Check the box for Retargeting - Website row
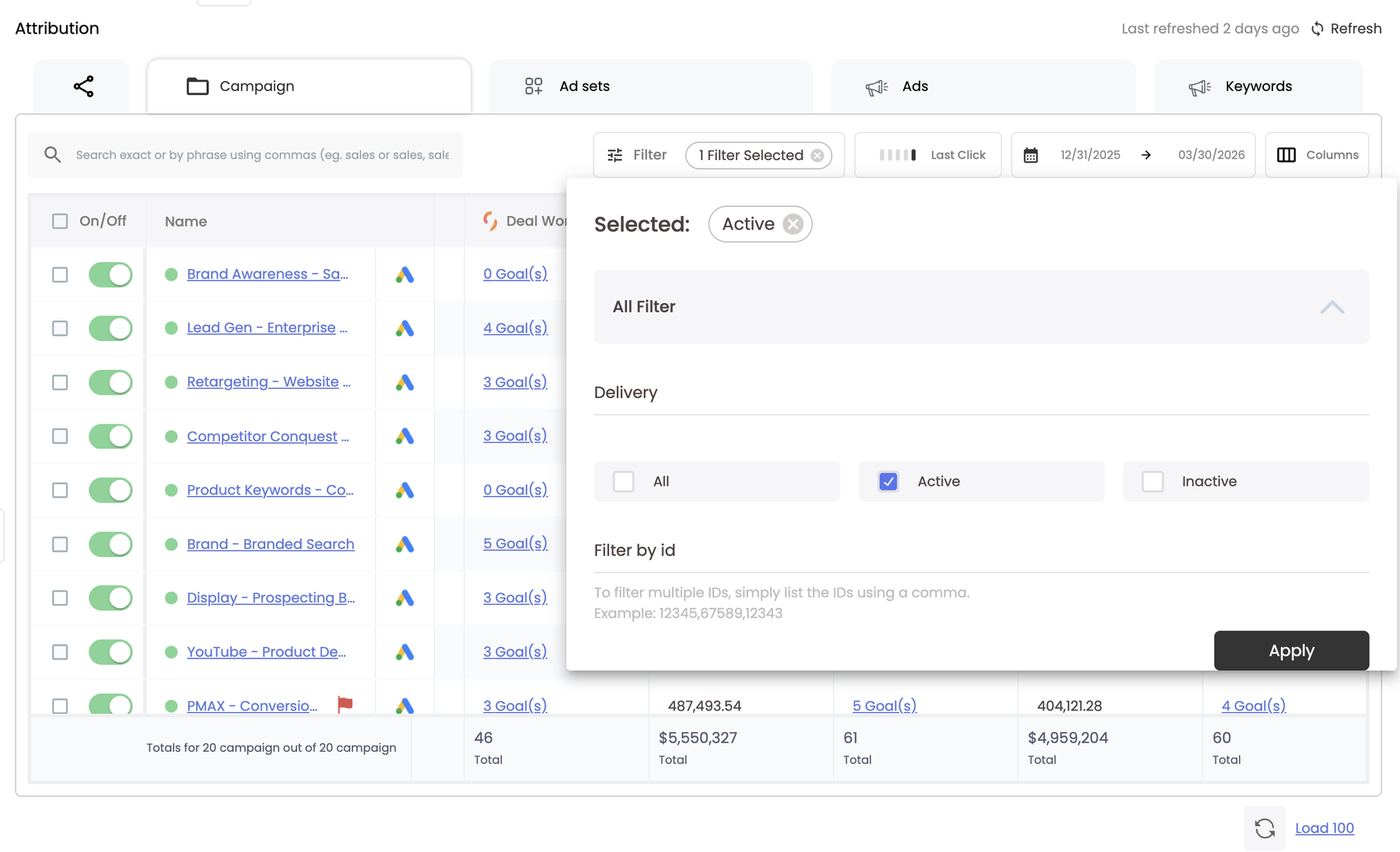Viewport: 1400px width, 852px height. coord(60,382)
